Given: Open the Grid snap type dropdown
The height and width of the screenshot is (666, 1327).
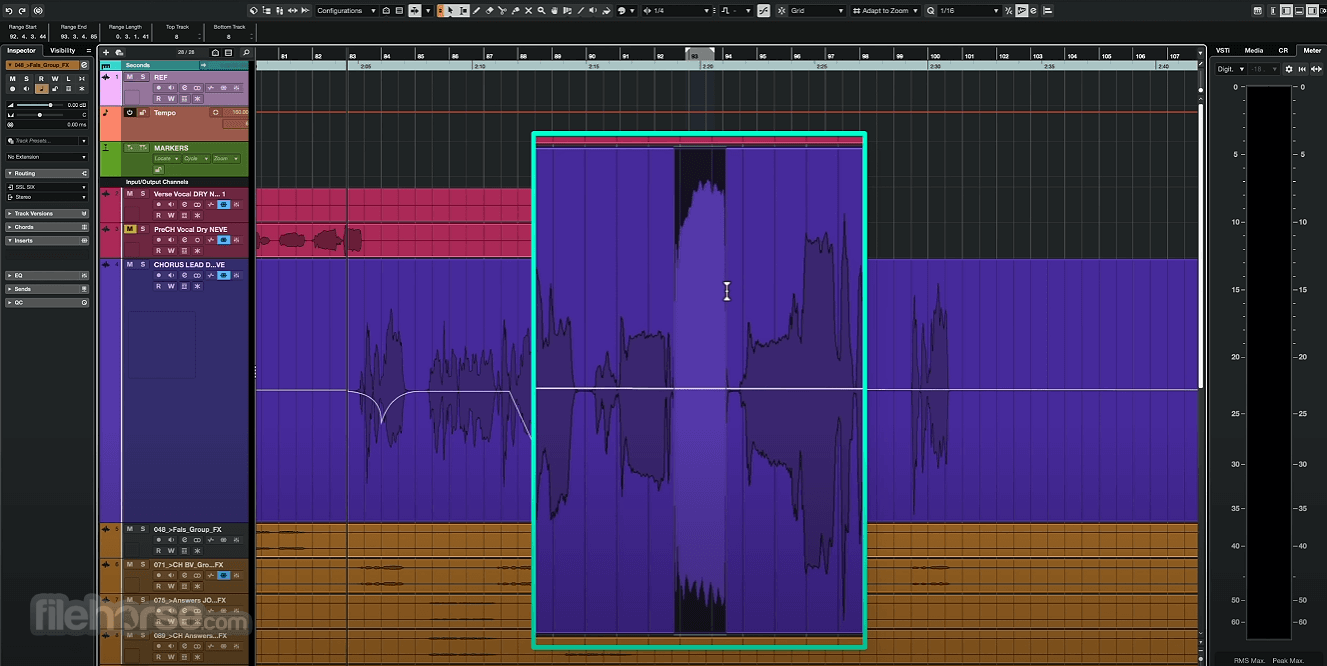Looking at the screenshot, I should pos(817,10).
